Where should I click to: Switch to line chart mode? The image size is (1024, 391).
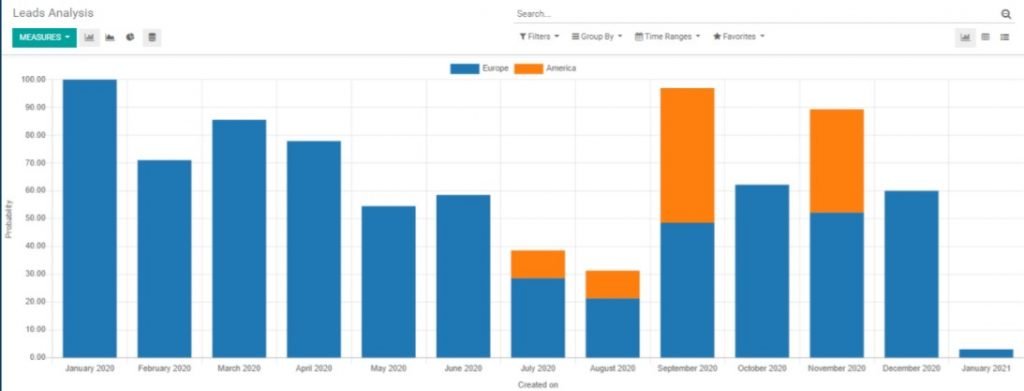(x=110, y=37)
